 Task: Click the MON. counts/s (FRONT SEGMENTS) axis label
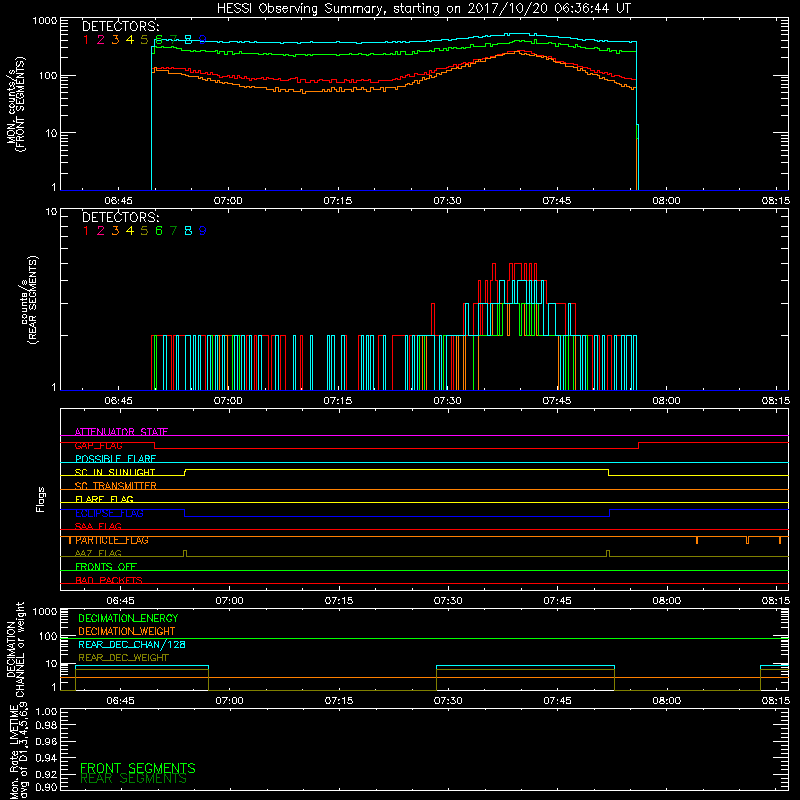tap(16, 104)
